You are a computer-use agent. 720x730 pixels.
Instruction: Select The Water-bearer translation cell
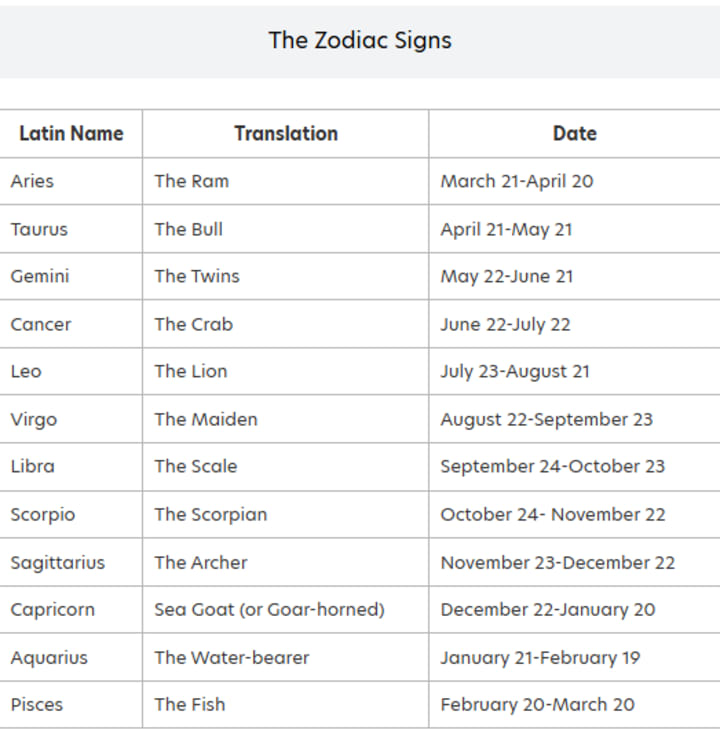pos(286,657)
